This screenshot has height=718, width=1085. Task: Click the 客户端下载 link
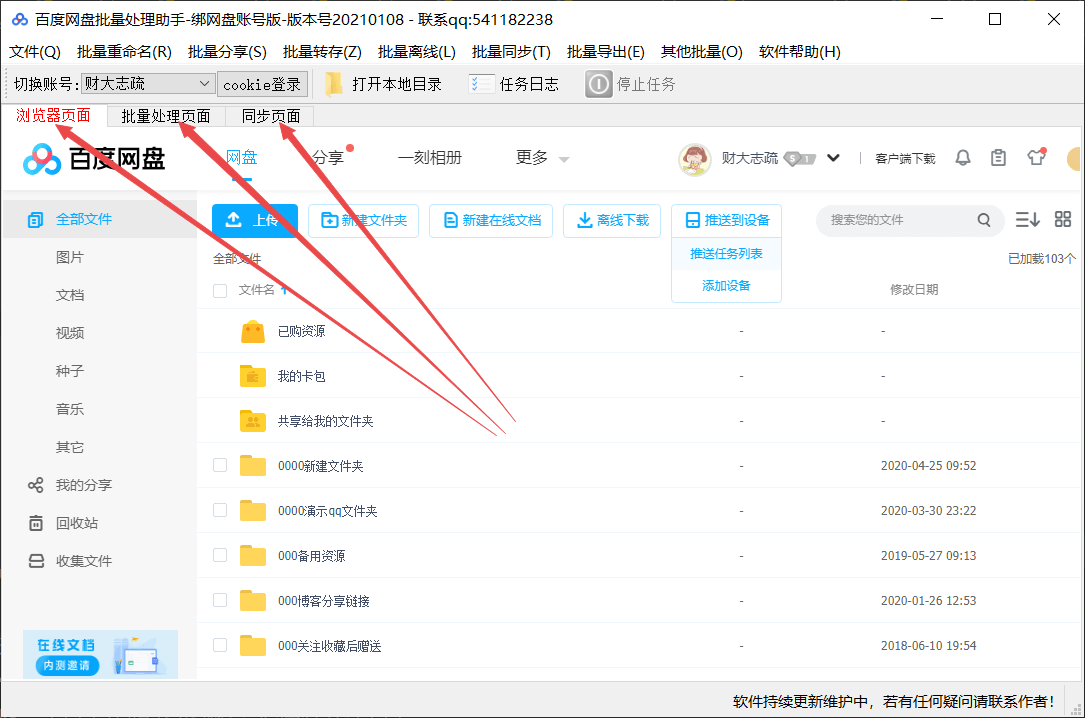tap(905, 158)
